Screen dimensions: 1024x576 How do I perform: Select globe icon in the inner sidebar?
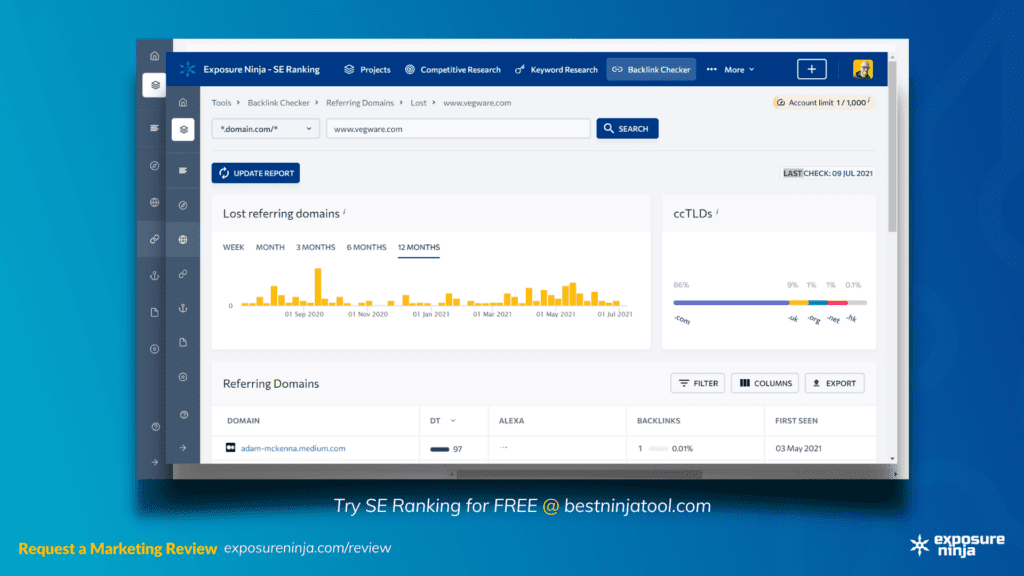point(183,240)
